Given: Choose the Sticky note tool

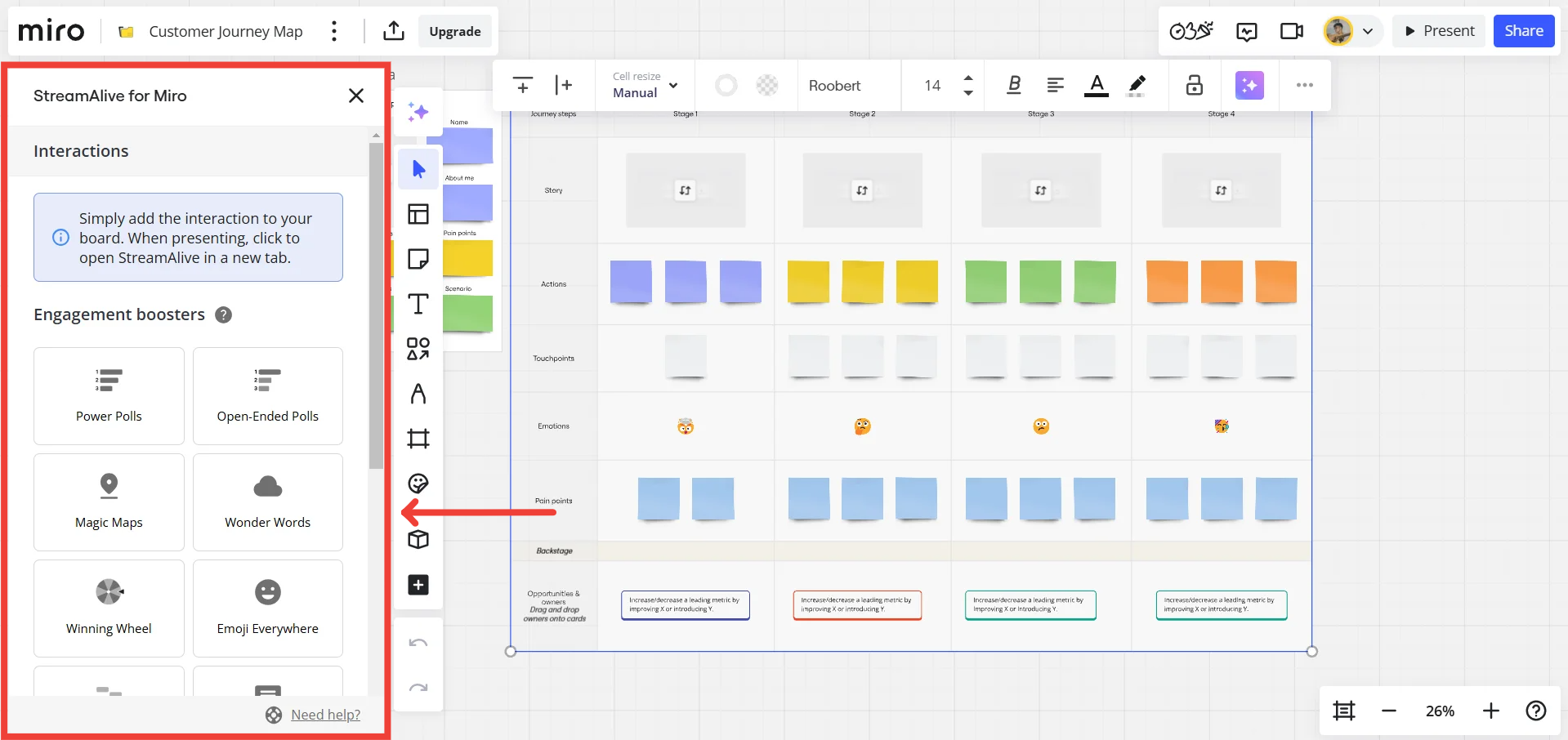Looking at the screenshot, I should [418, 259].
